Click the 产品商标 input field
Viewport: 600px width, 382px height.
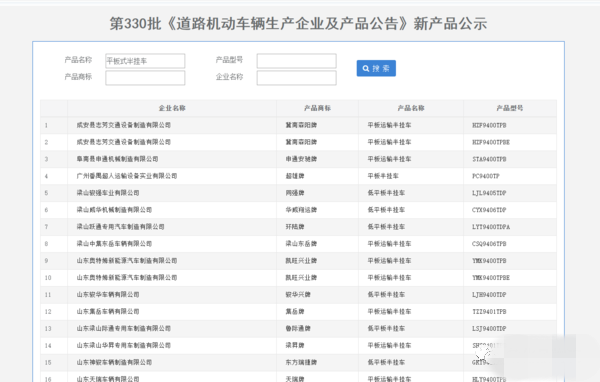(145, 78)
